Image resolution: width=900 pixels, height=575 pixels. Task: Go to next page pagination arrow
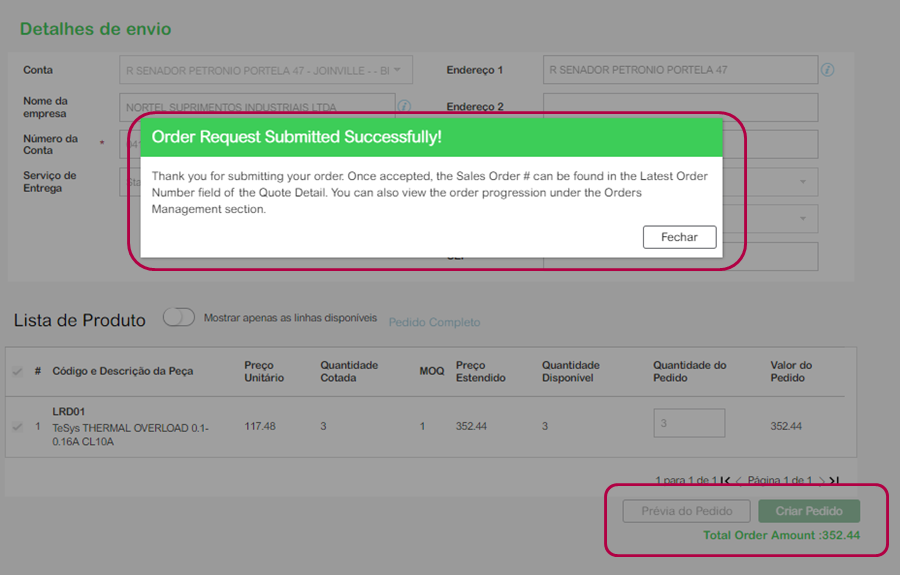821,480
